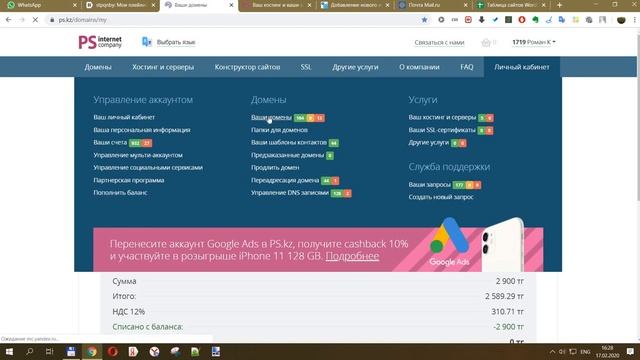Viewport: 640px width, 360px height.
Task: Open Ваша персональная информация link
Action: 142,130
